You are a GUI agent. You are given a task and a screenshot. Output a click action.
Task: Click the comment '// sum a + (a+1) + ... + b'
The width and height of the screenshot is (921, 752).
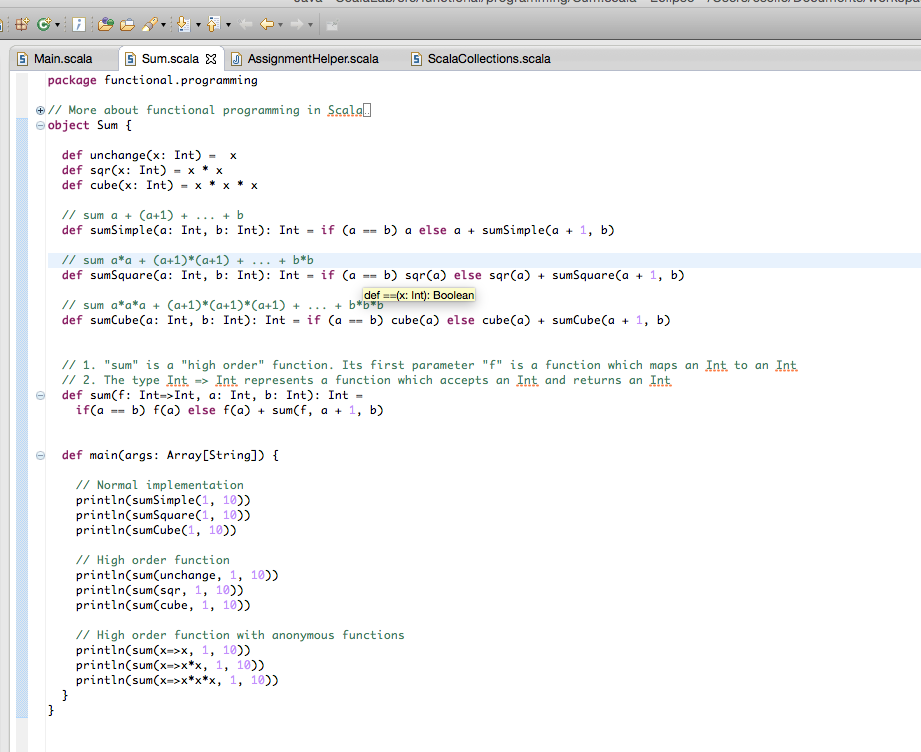pyautogui.click(x=153, y=215)
